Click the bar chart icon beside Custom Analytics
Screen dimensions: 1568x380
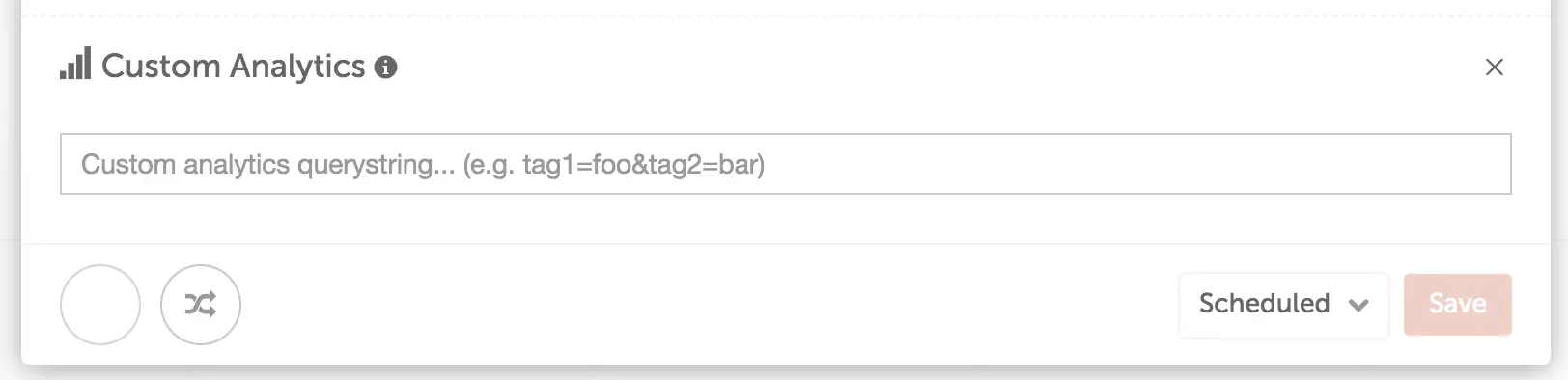[x=75, y=64]
